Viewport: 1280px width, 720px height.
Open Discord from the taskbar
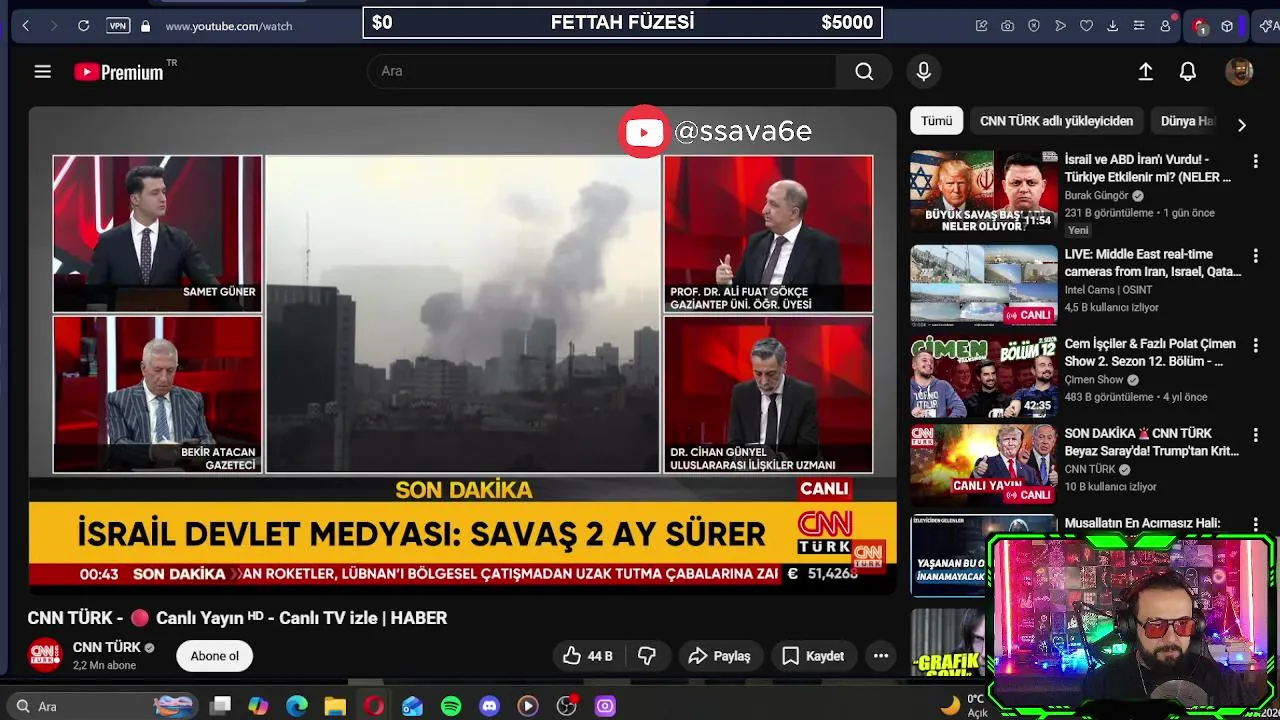coord(489,706)
